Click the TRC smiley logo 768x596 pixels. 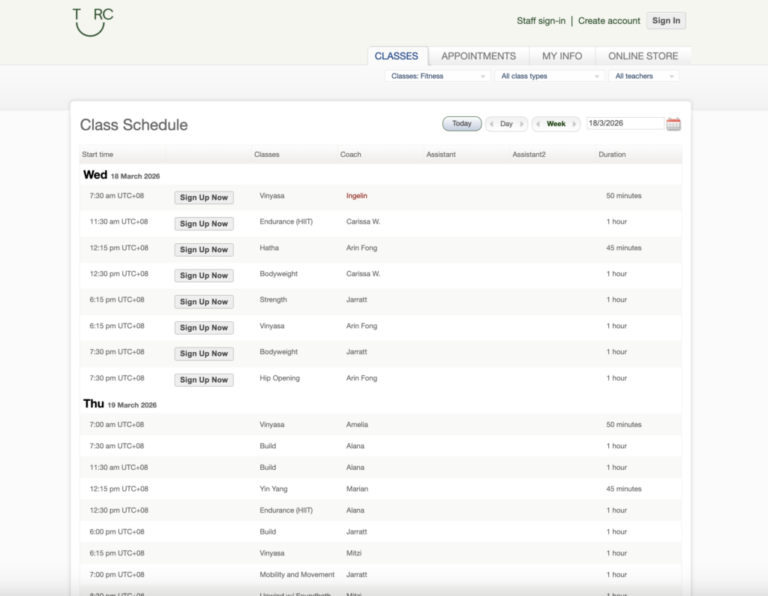click(x=93, y=21)
